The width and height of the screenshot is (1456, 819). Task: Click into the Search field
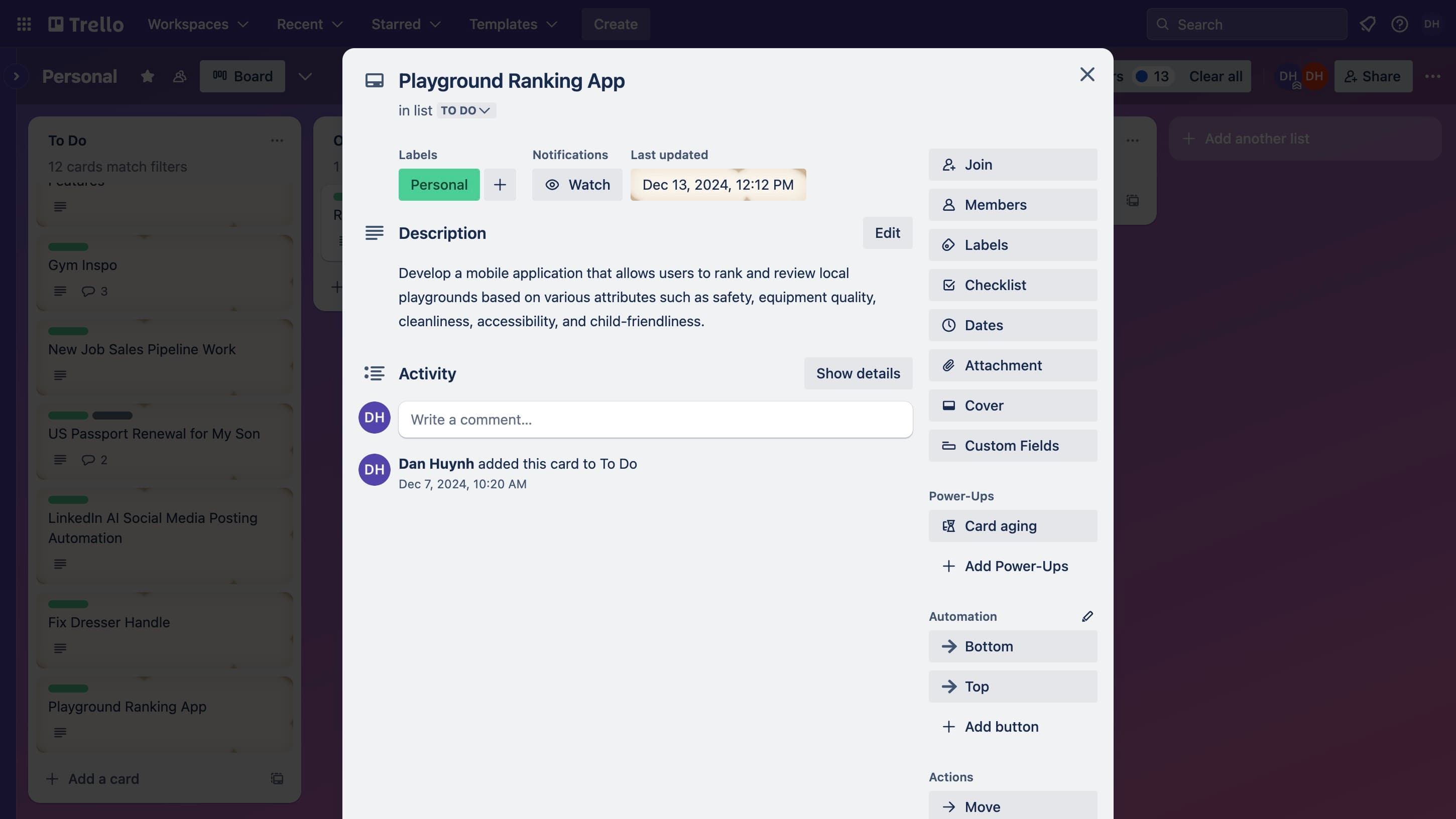(x=1246, y=24)
